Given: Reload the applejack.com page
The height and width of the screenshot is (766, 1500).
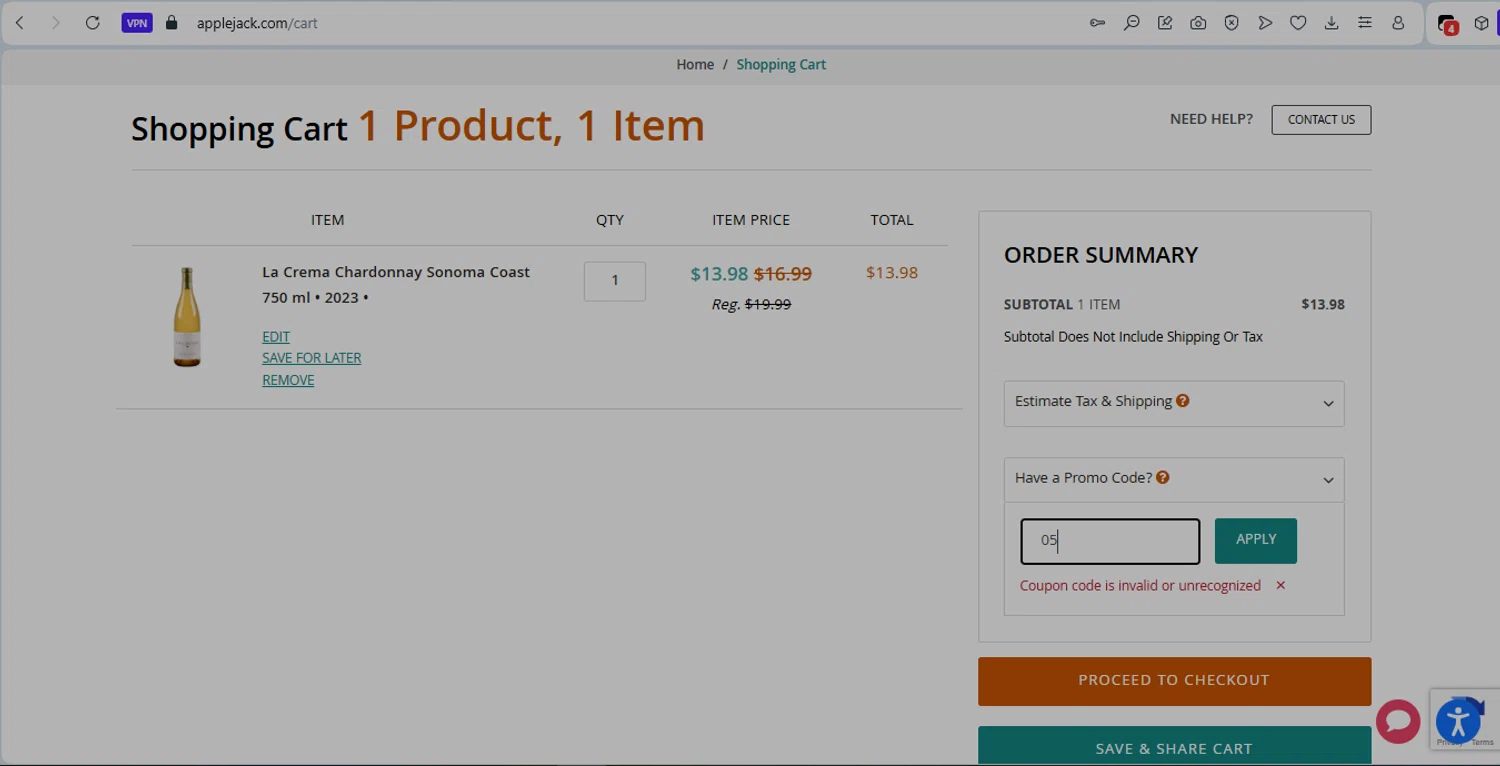Looking at the screenshot, I should pyautogui.click(x=92, y=23).
